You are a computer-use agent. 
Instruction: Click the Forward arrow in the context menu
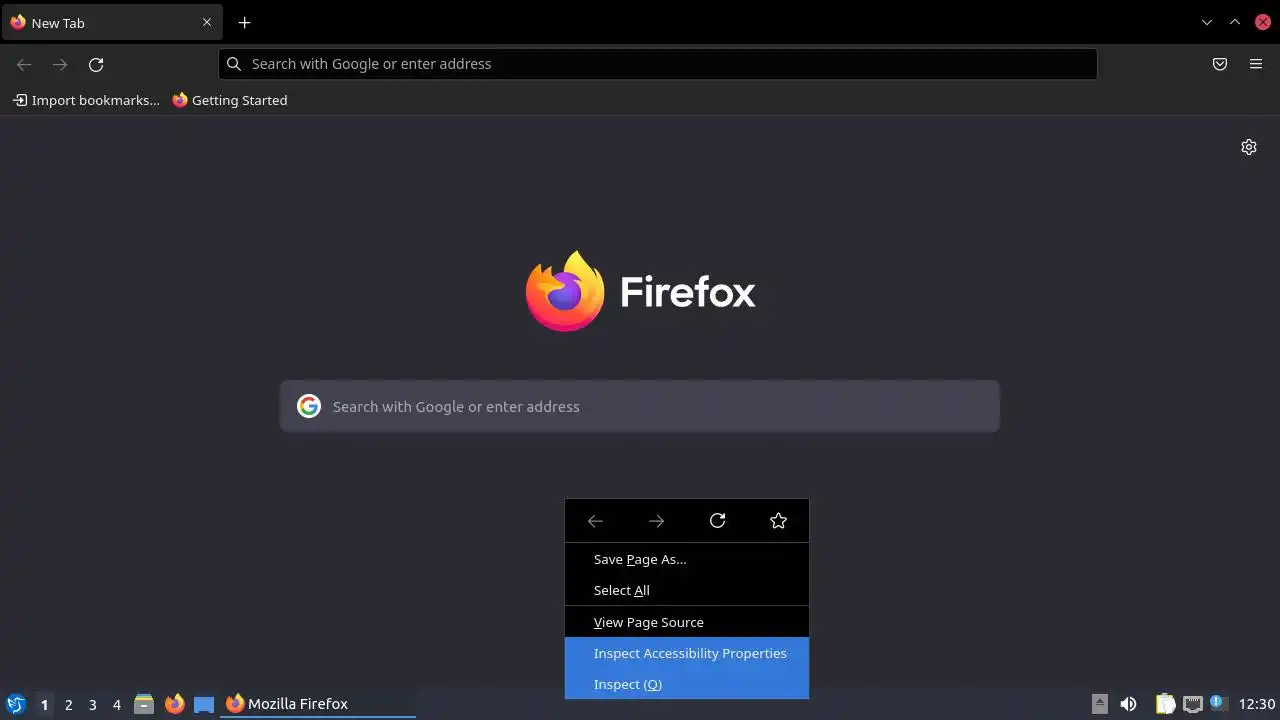[x=656, y=521]
